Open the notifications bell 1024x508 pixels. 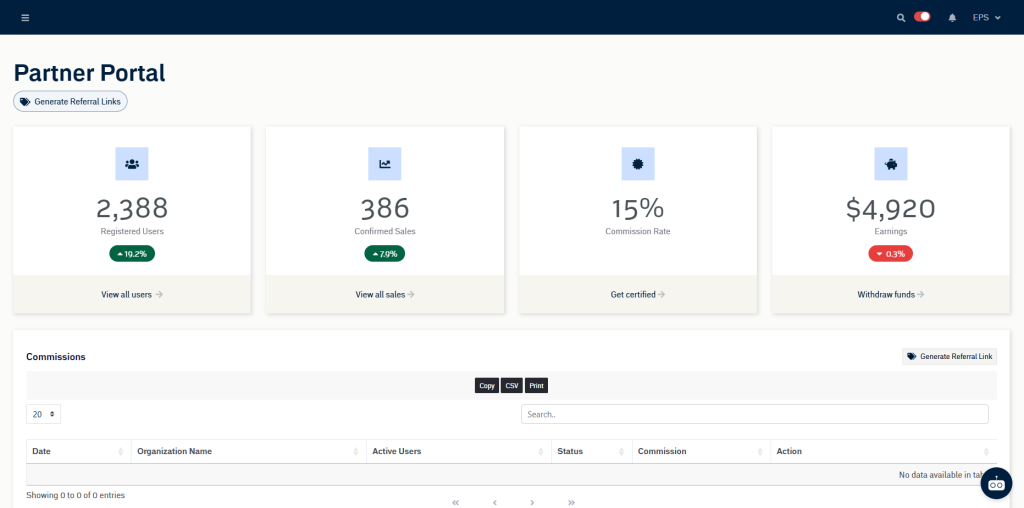point(952,17)
